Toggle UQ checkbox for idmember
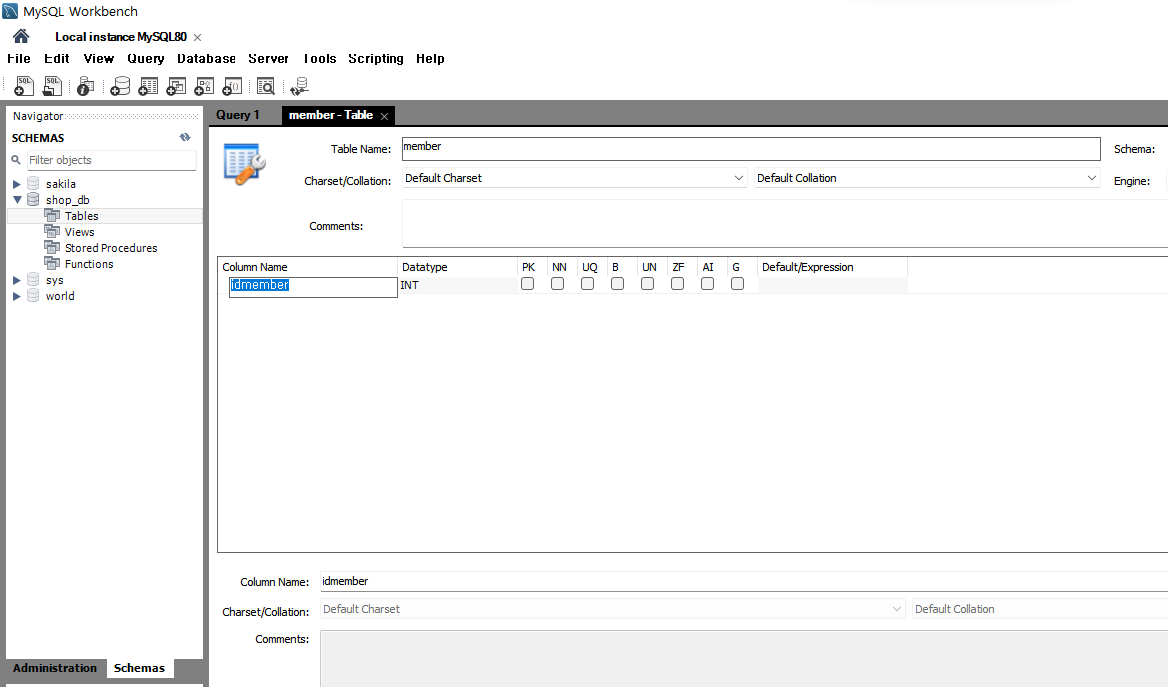Image resolution: width=1168 pixels, height=687 pixels. [x=588, y=284]
